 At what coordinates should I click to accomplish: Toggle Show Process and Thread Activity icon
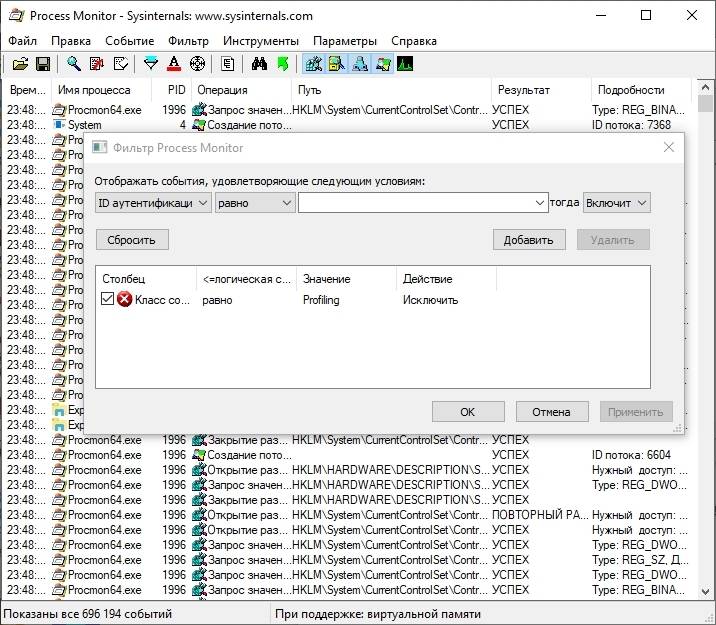click(x=383, y=64)
